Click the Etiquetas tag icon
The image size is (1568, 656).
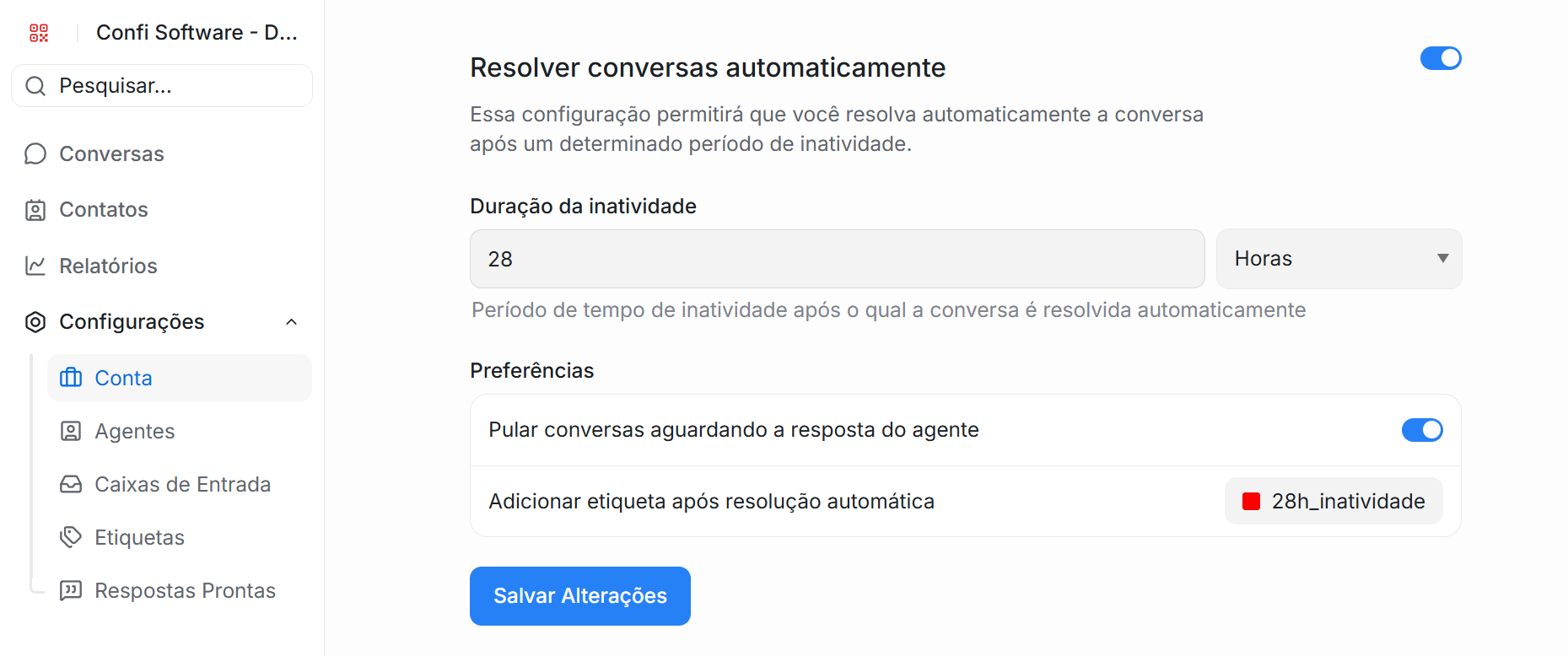(x=71, y=537)
